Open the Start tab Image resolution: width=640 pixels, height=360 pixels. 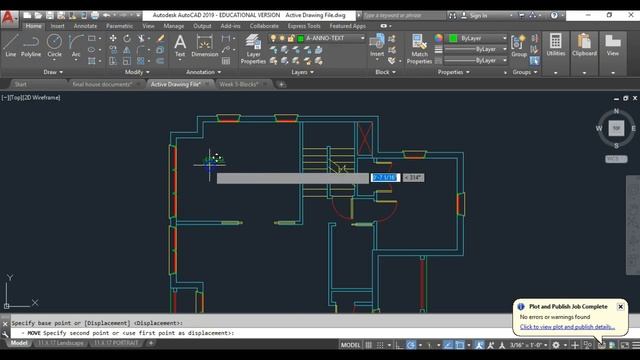coord(20,84)
